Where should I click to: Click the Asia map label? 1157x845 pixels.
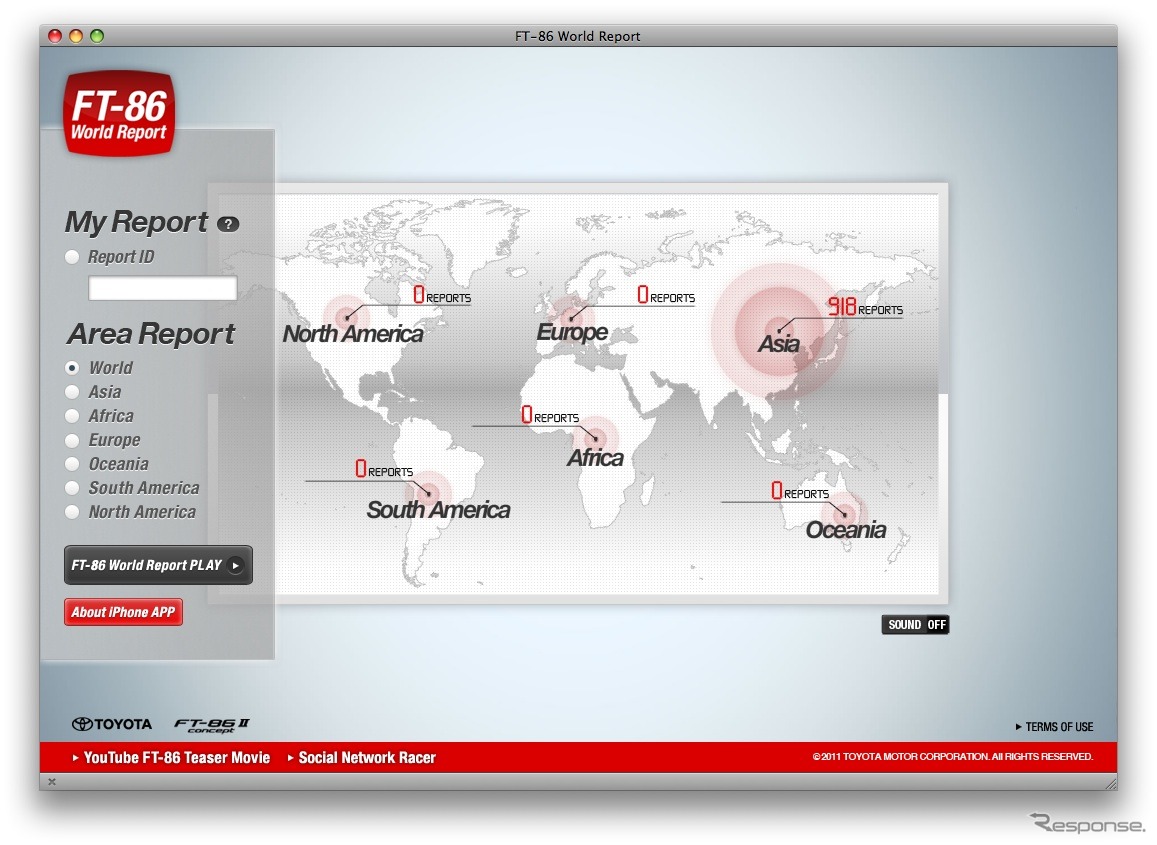click(x=779, y=345)
